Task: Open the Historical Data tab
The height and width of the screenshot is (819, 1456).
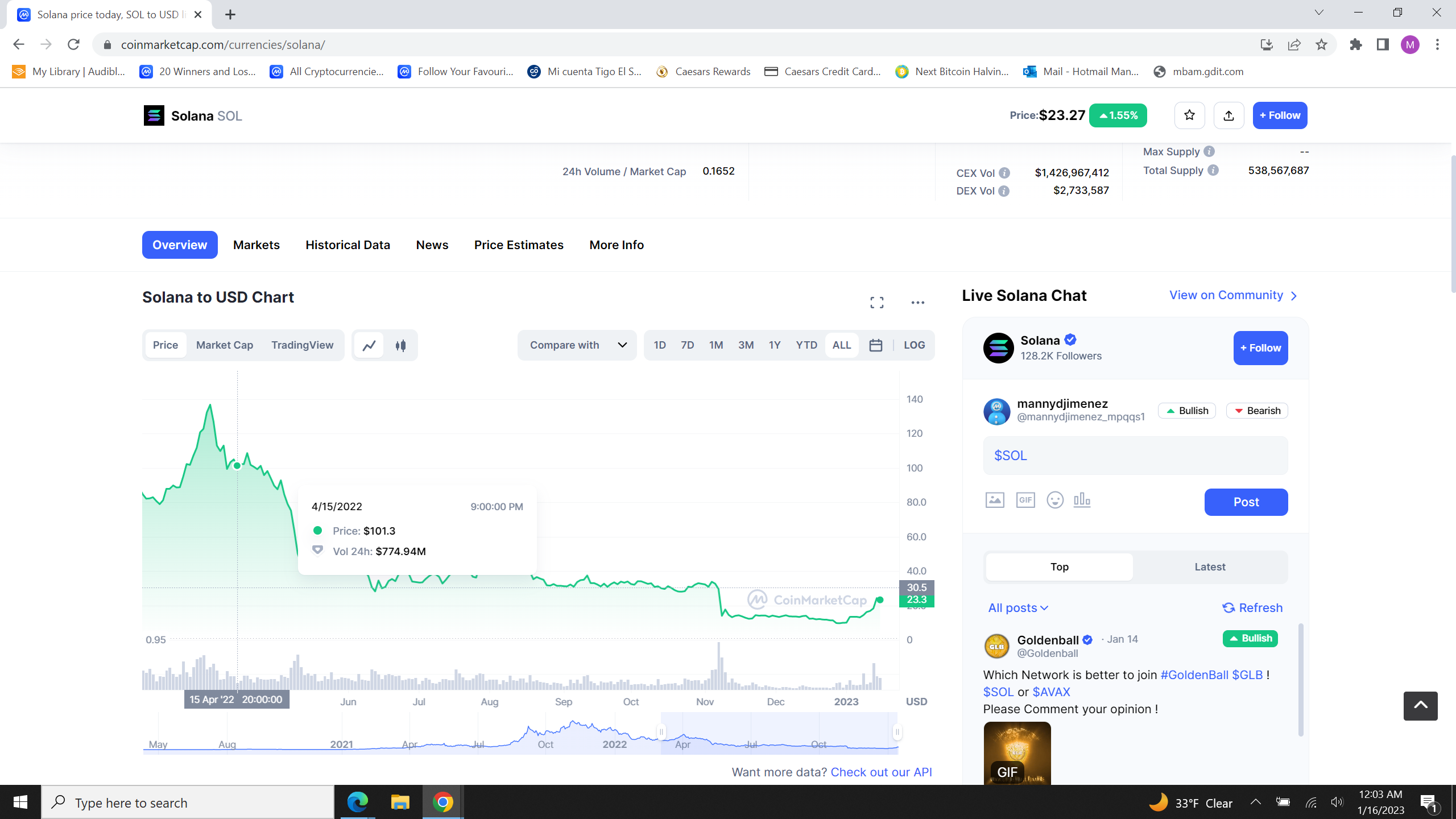Action: click(x=348, y=245)
